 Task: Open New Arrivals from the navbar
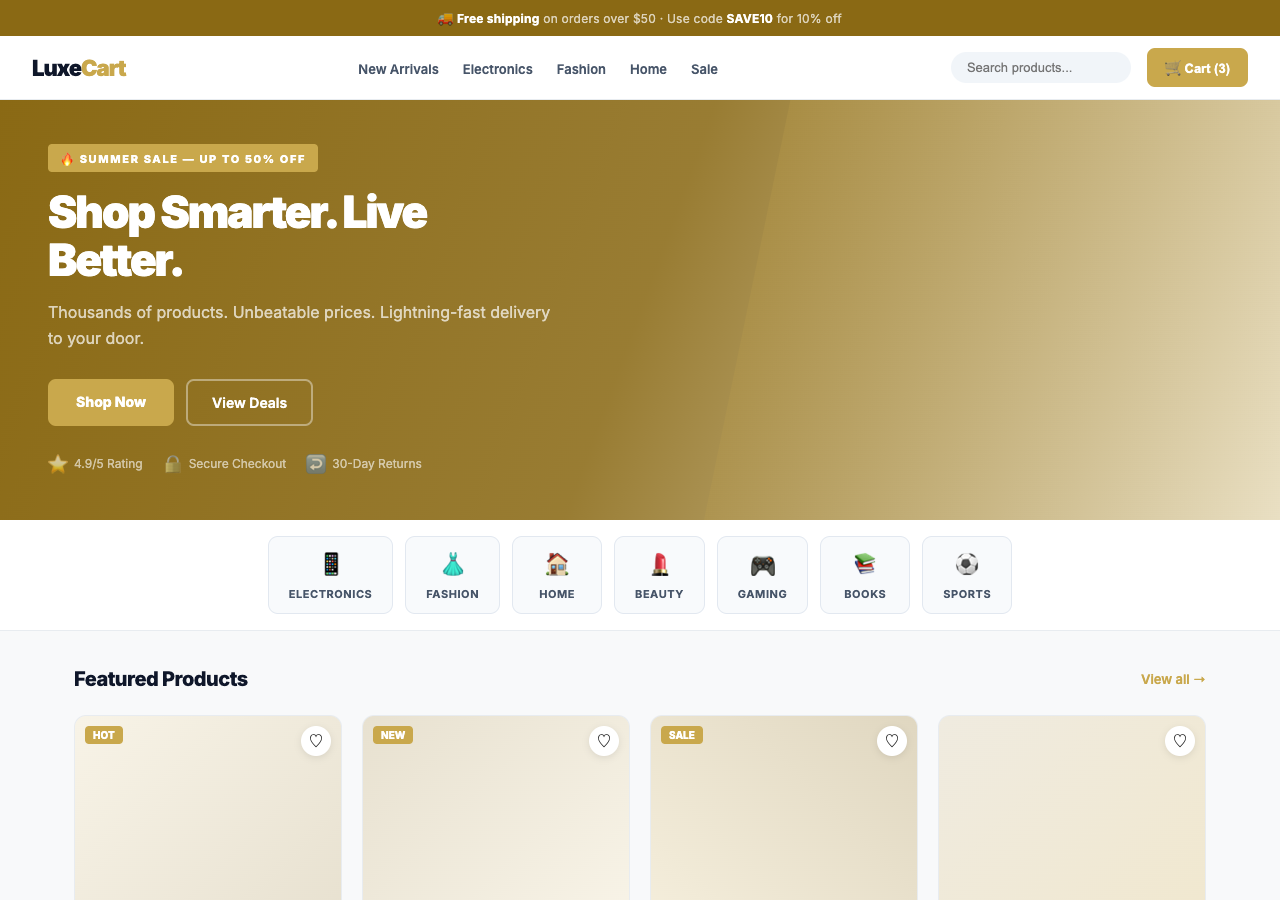tap(398, 69)
